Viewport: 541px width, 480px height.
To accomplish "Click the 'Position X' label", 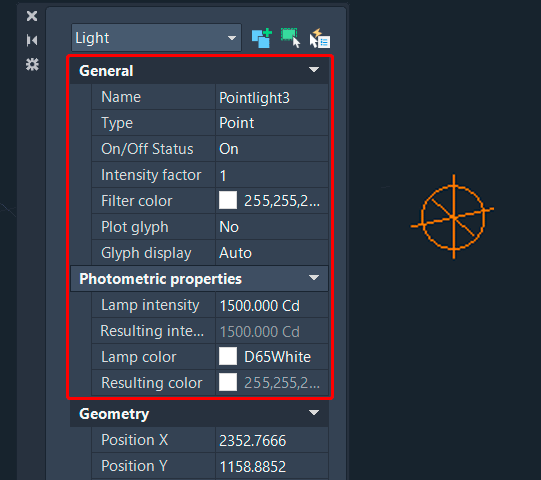I will coord(135,440).
